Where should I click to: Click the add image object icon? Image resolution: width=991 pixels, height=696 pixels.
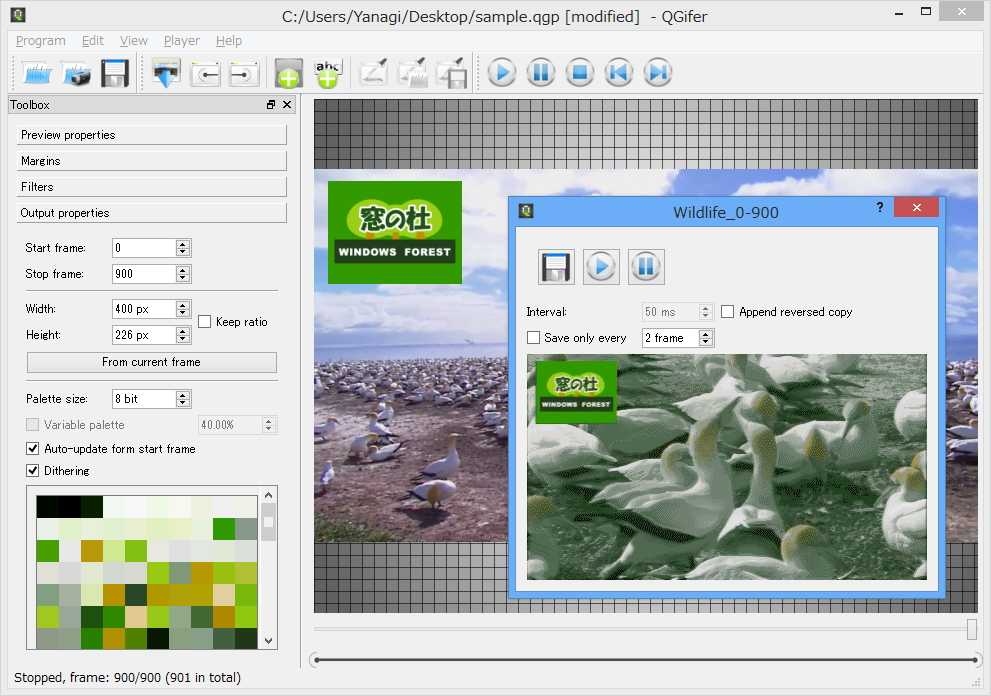pyautogui.click(x=288, y=74)
